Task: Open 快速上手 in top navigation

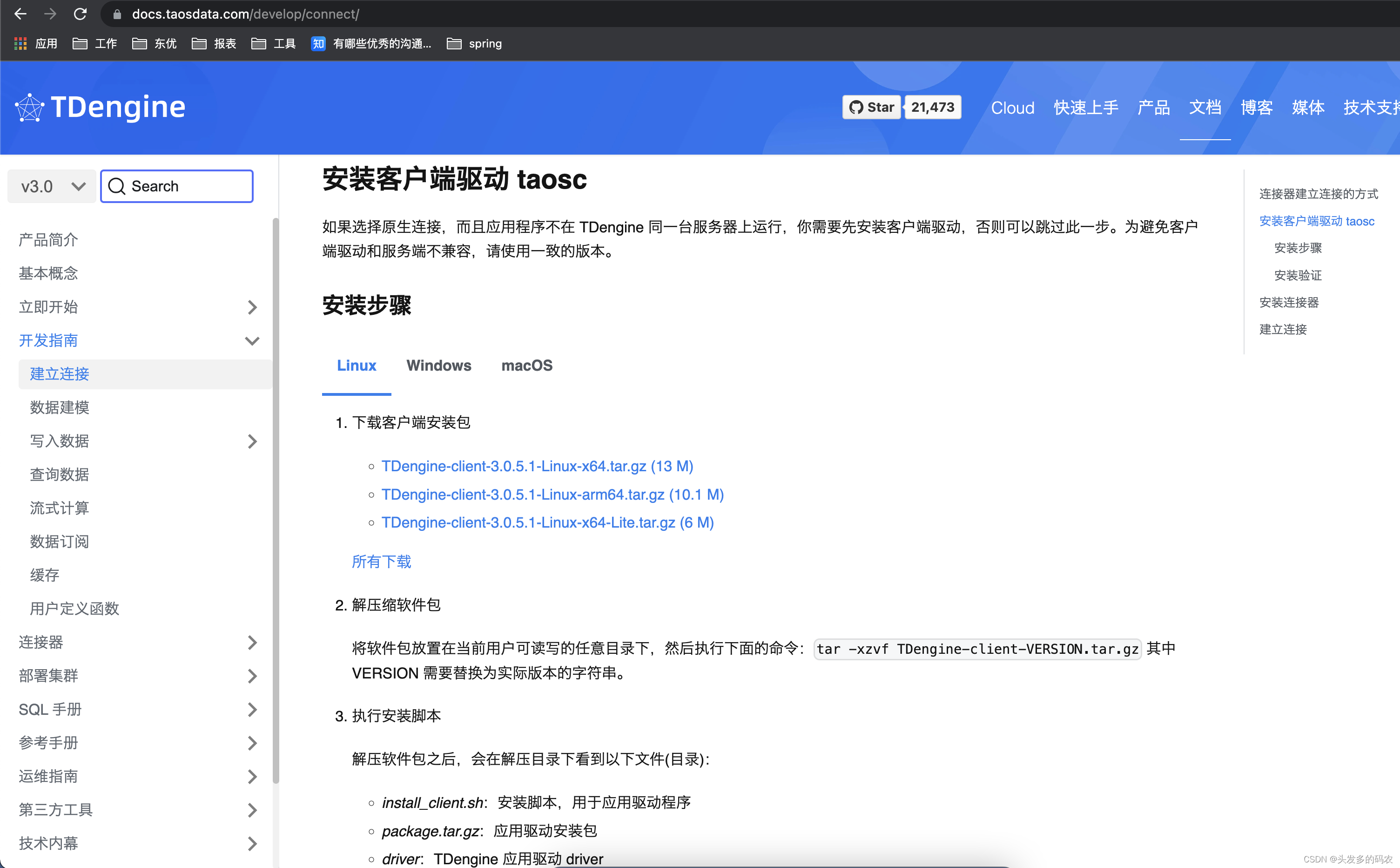Action: pyautogui.click(x=1085, y=108)
